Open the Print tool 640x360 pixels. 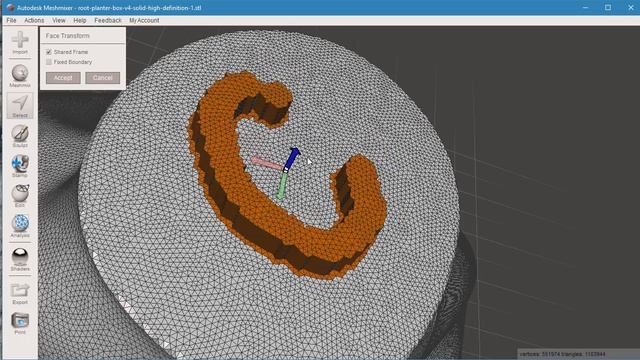pyautogui.click(x=20, y=320)
